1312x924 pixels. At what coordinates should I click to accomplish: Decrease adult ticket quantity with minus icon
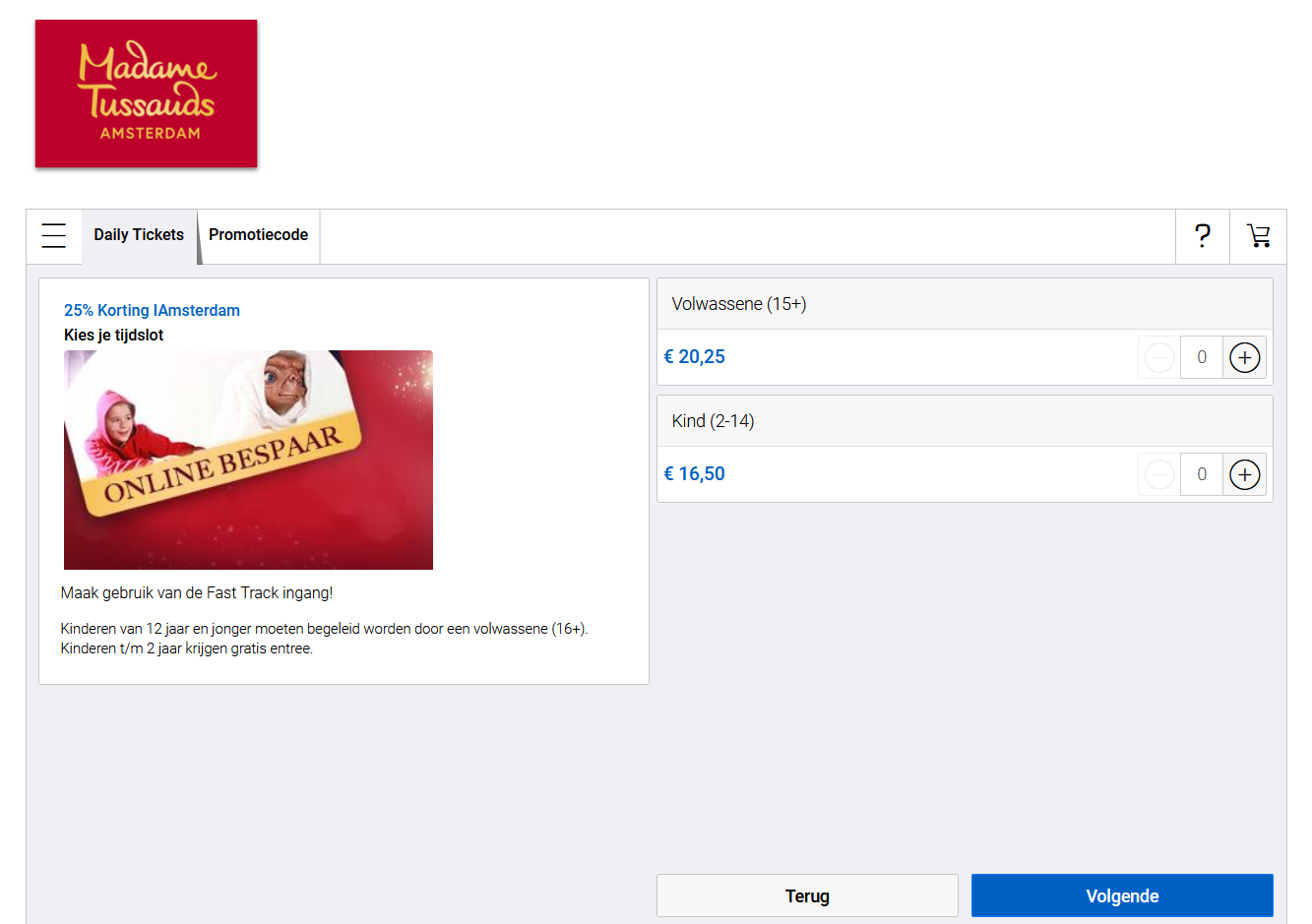[x=1158, y=357]
